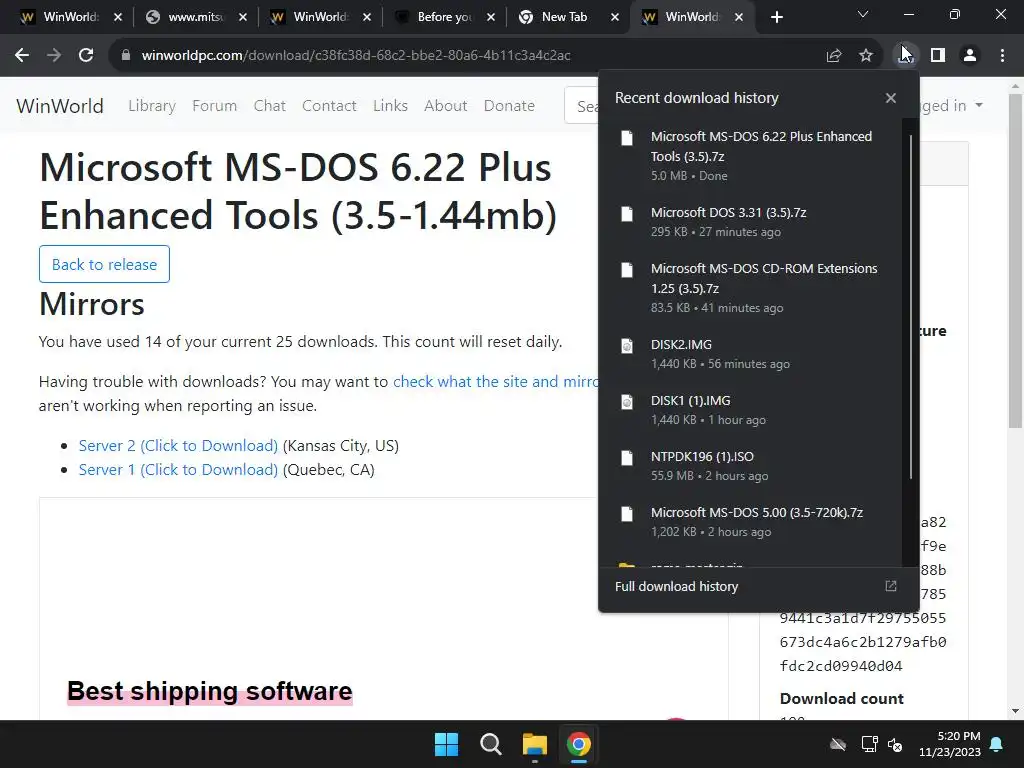Click the DISK1 (1).IMG file icon
The width and height of the screenshot is (1024, 768).
pos(627,402)
